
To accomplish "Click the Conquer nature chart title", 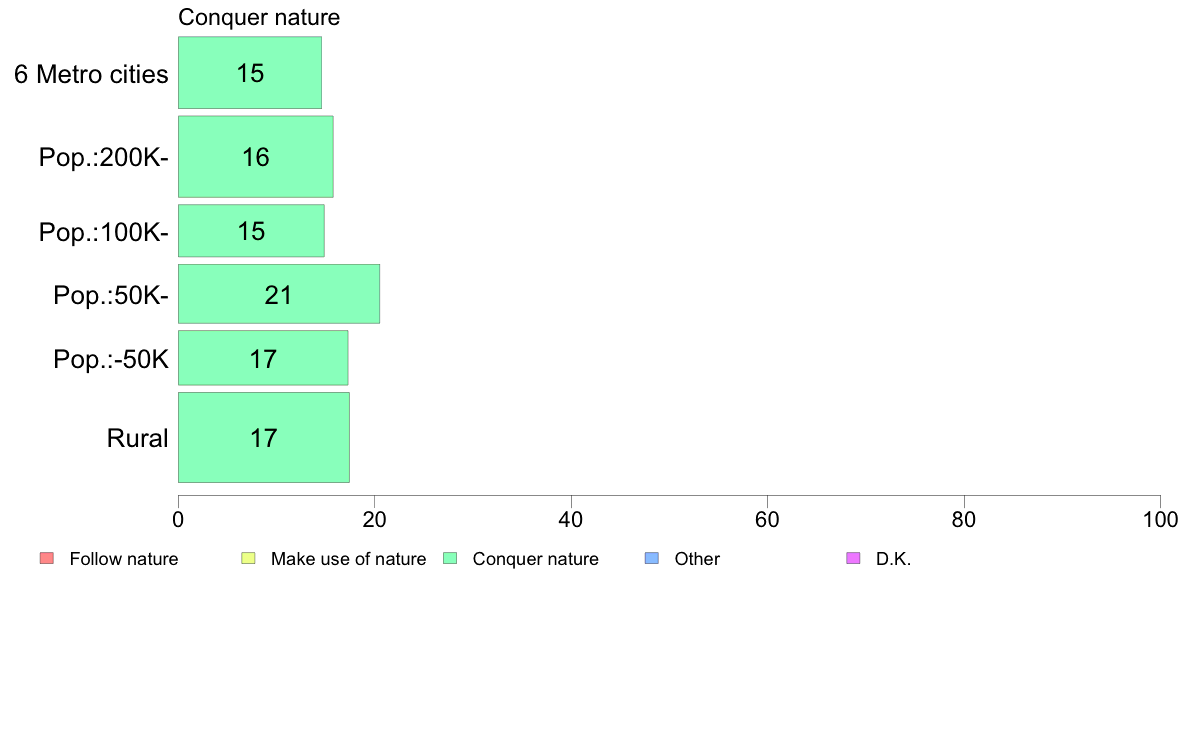I will 259,17.
